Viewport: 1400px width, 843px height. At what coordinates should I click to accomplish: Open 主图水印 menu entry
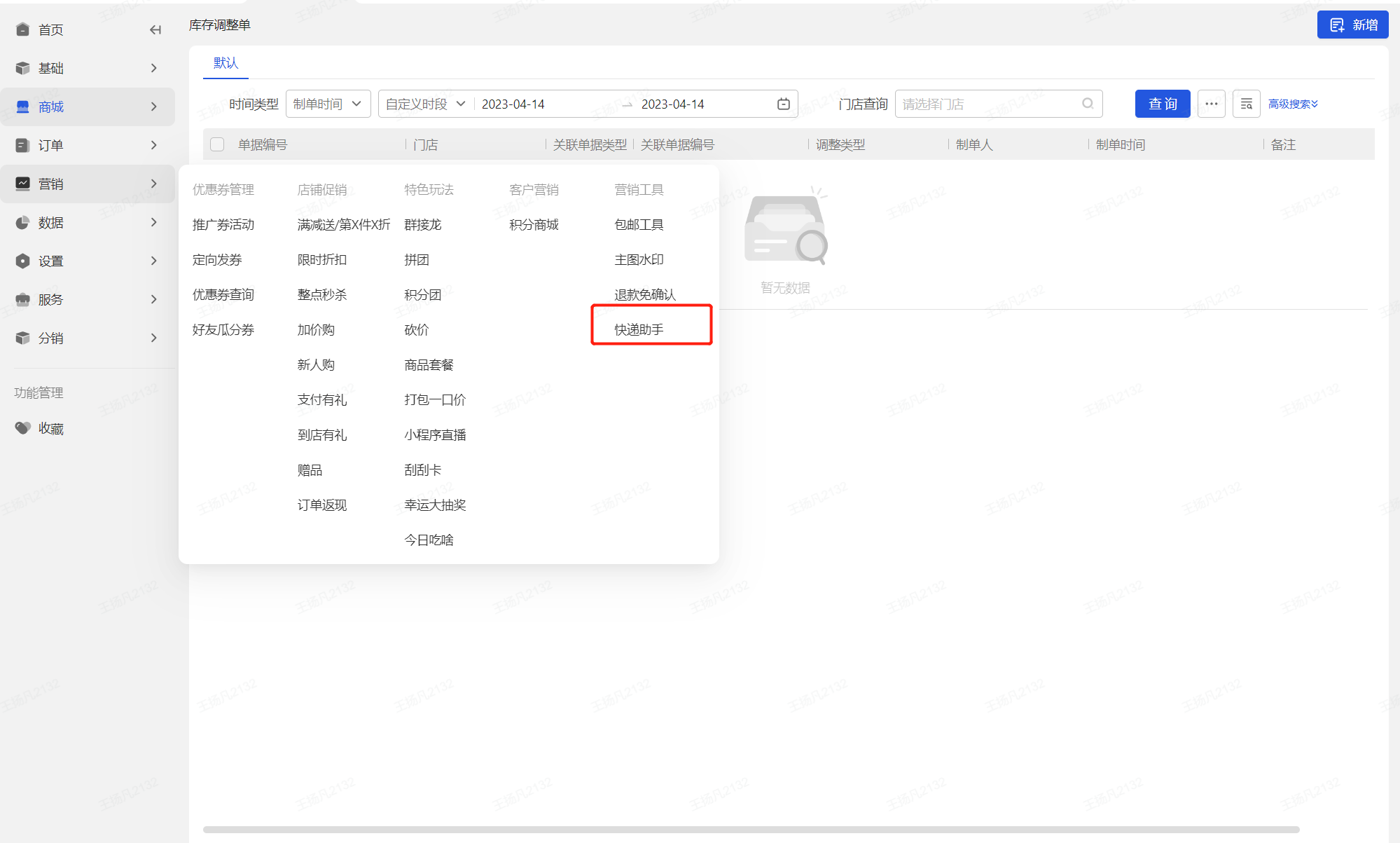[x=639, y=259]
